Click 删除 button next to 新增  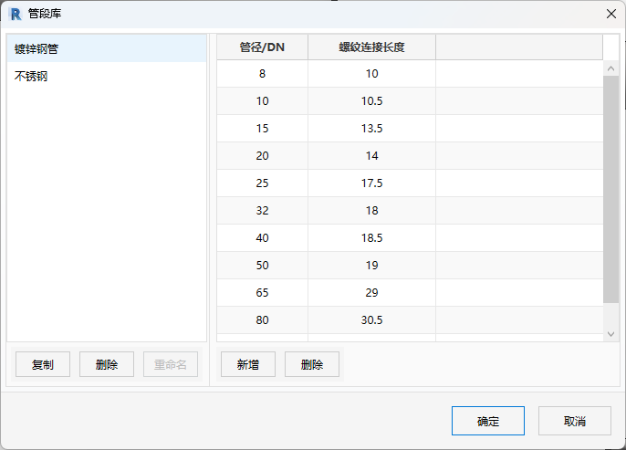(x=312, y=365)
